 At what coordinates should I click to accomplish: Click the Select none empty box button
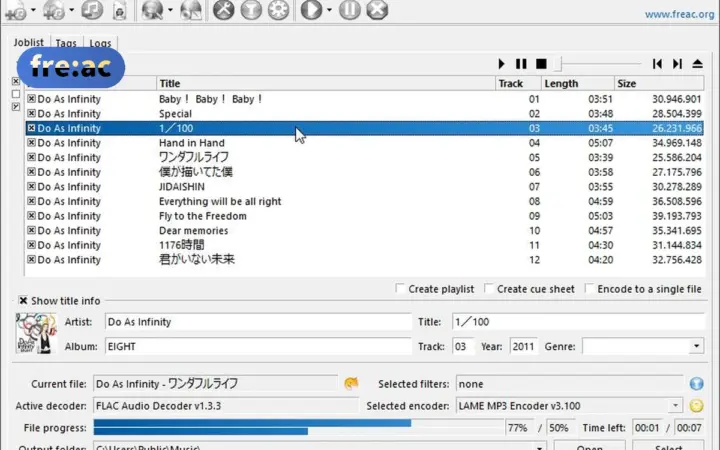point(16,94)
